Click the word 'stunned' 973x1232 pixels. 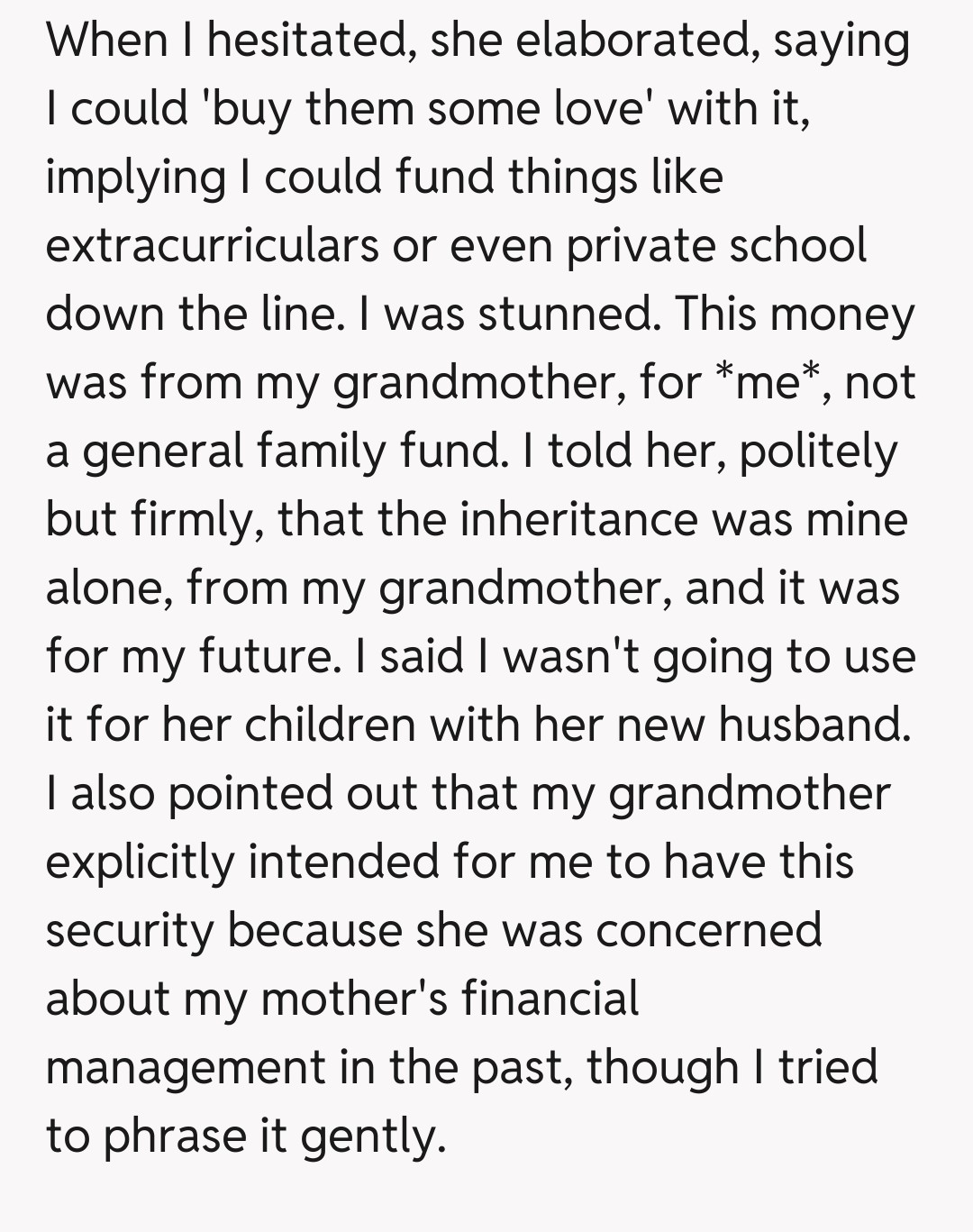565,315
